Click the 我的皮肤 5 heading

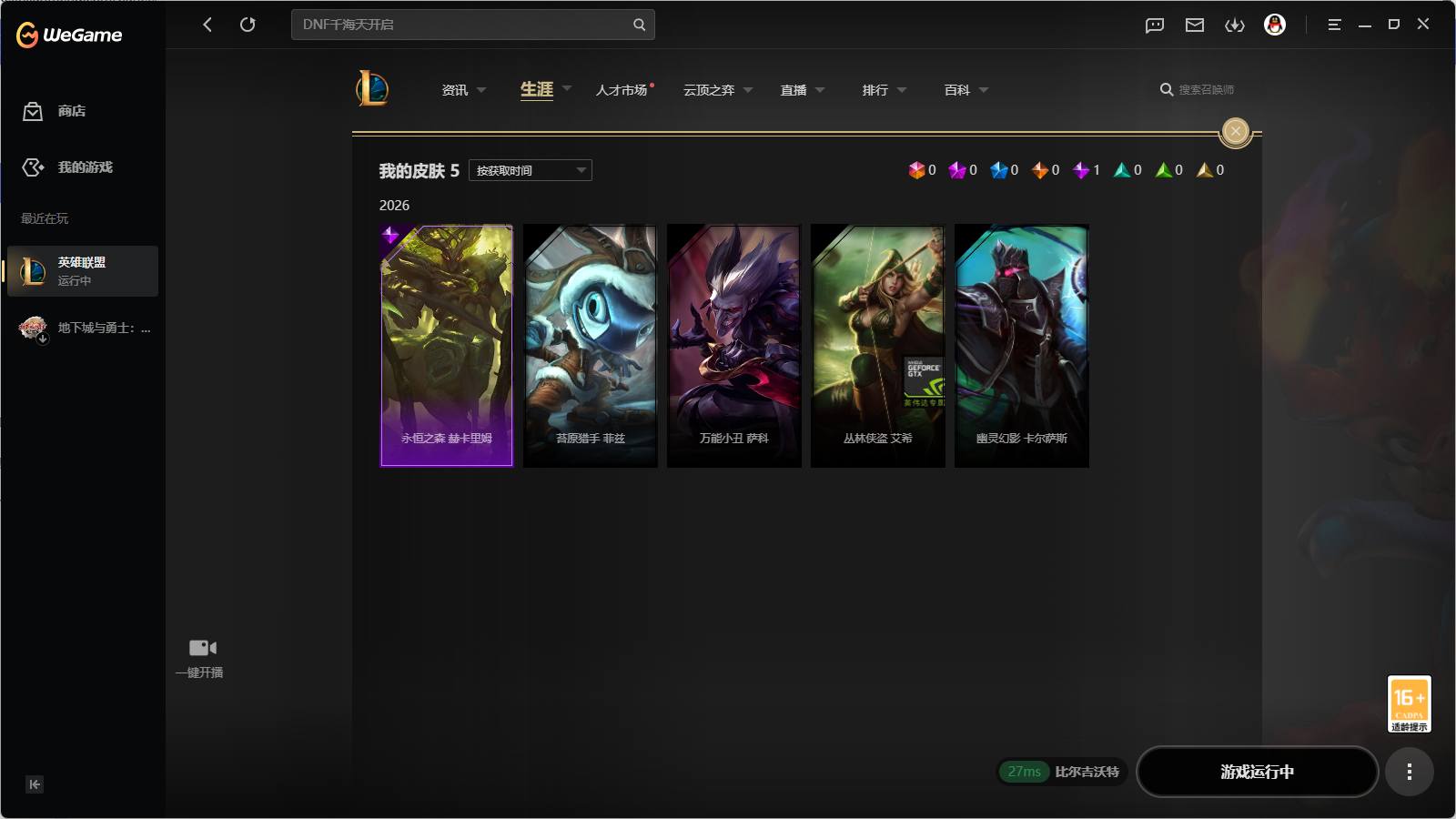[x=420, y=171]
